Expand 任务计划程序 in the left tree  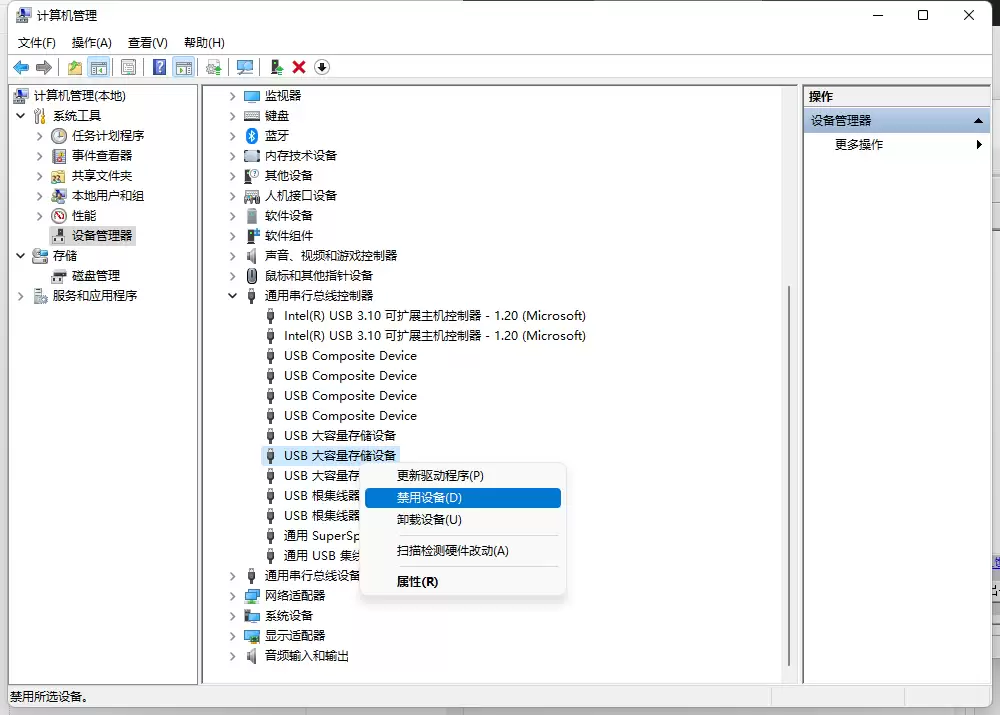point(40,136)
